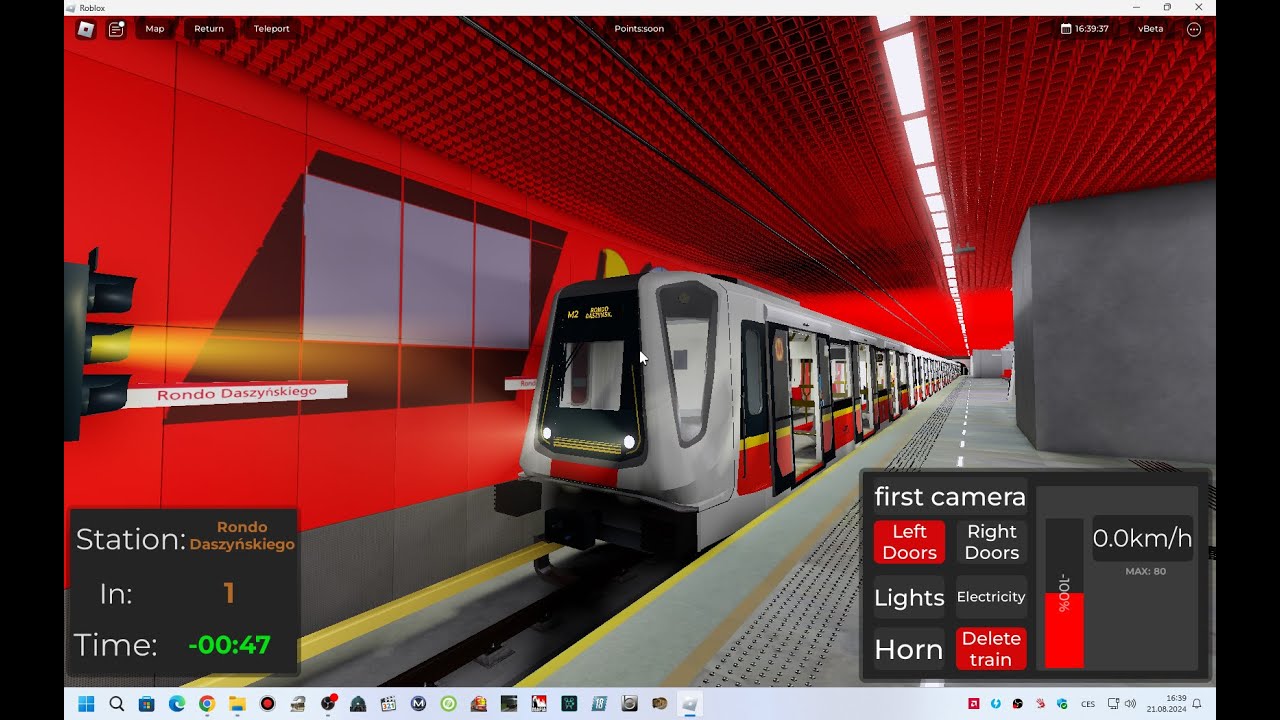Open the Windows Start menu
This screenshot has height=720, width=1280.
[x=86, y=704]
